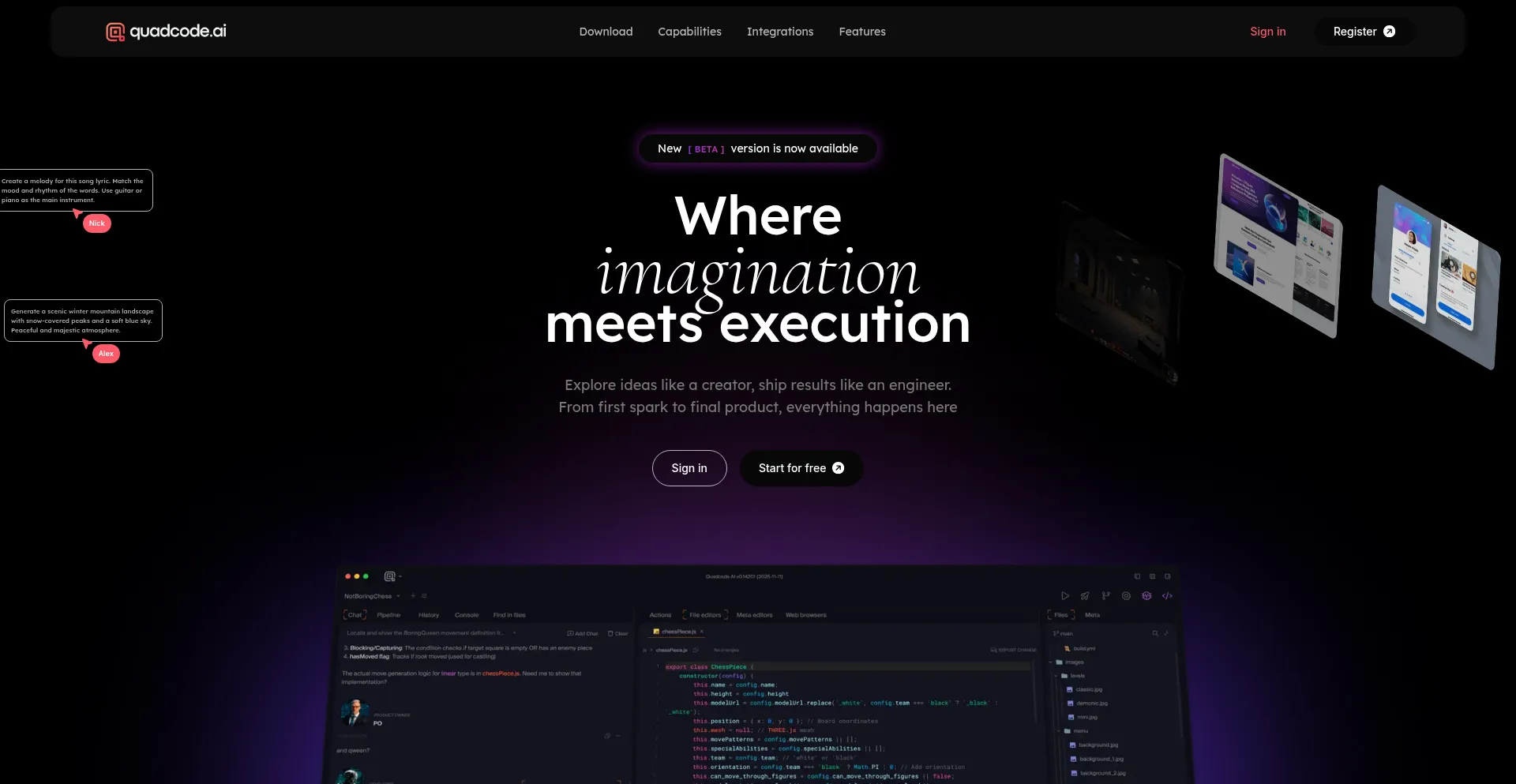Click the arrow icon on Register button
This screenshot has height=784, width=1516.
pos(1390,32)
